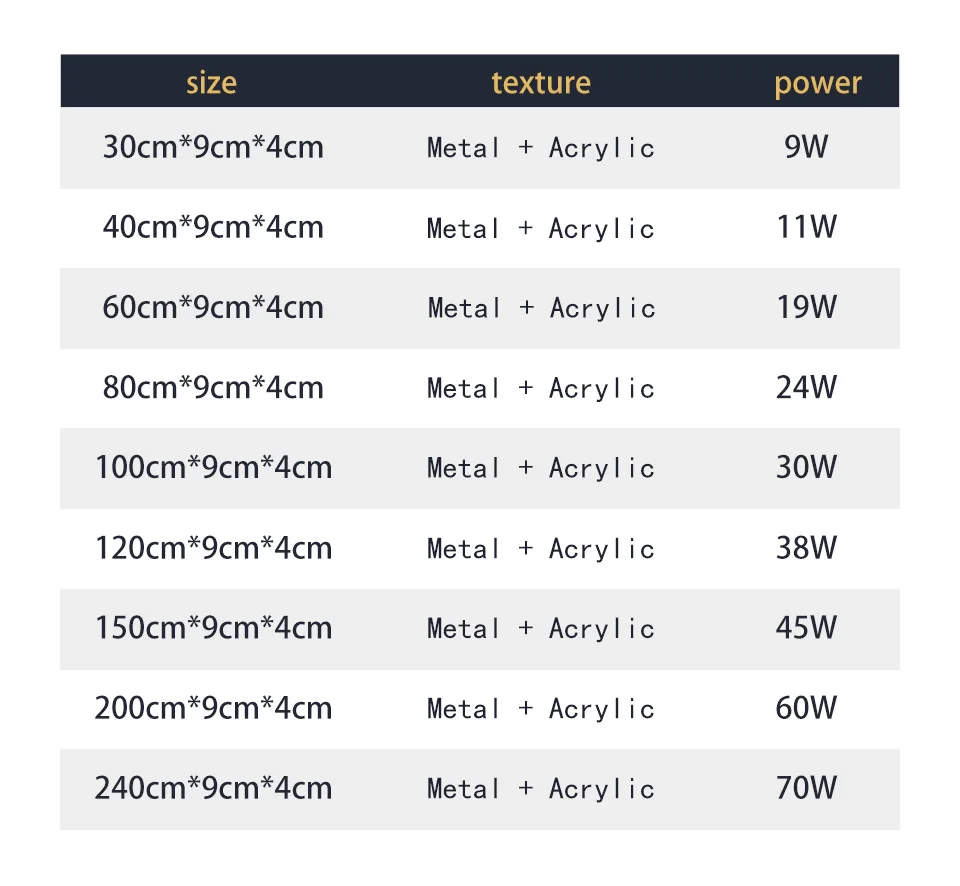
Task: Click the power column header
Action: (818, 84)
